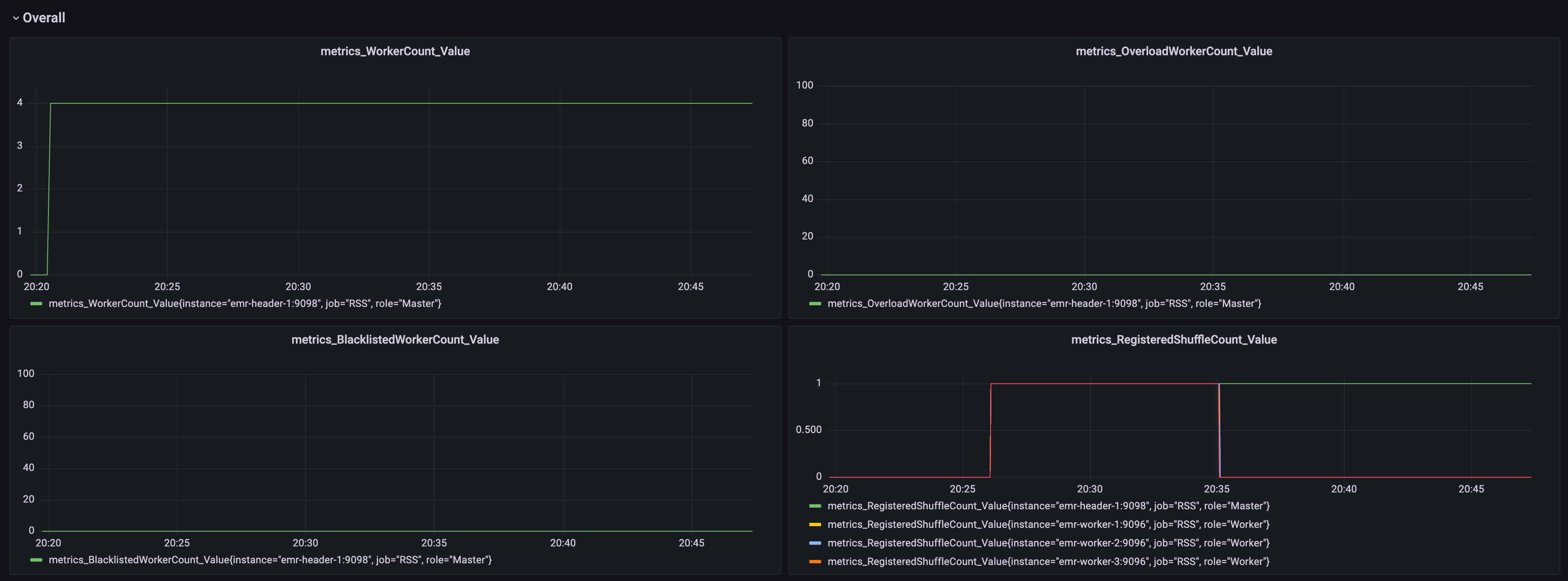1568x581 pixels.
Task: Open metrics_OverloadWorkerCount_Value panel title menu
Action: [1173, 51]
